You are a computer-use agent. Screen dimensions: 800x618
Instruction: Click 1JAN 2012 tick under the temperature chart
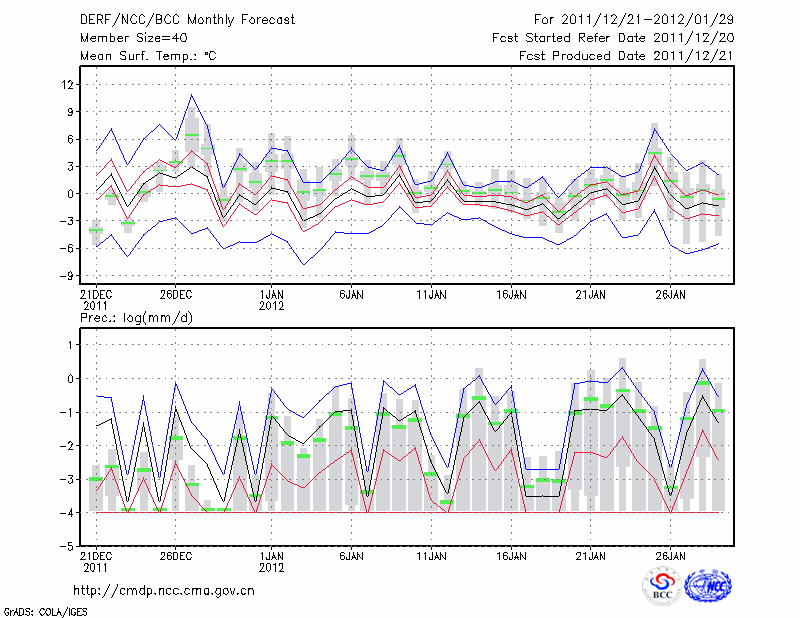coord(271,300)
